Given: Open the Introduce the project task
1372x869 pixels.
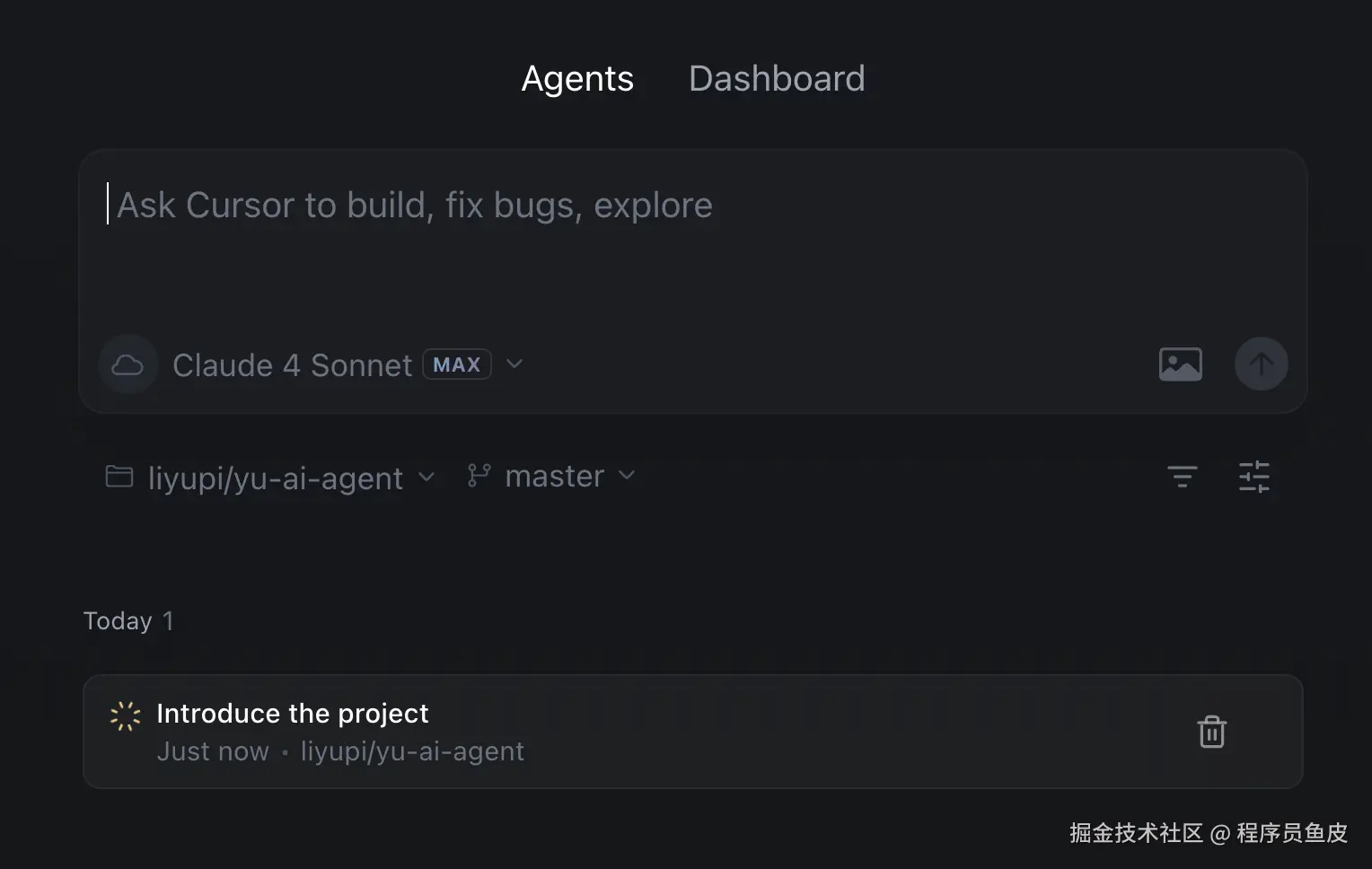Looking at the screenshot, I should point(293,714).
